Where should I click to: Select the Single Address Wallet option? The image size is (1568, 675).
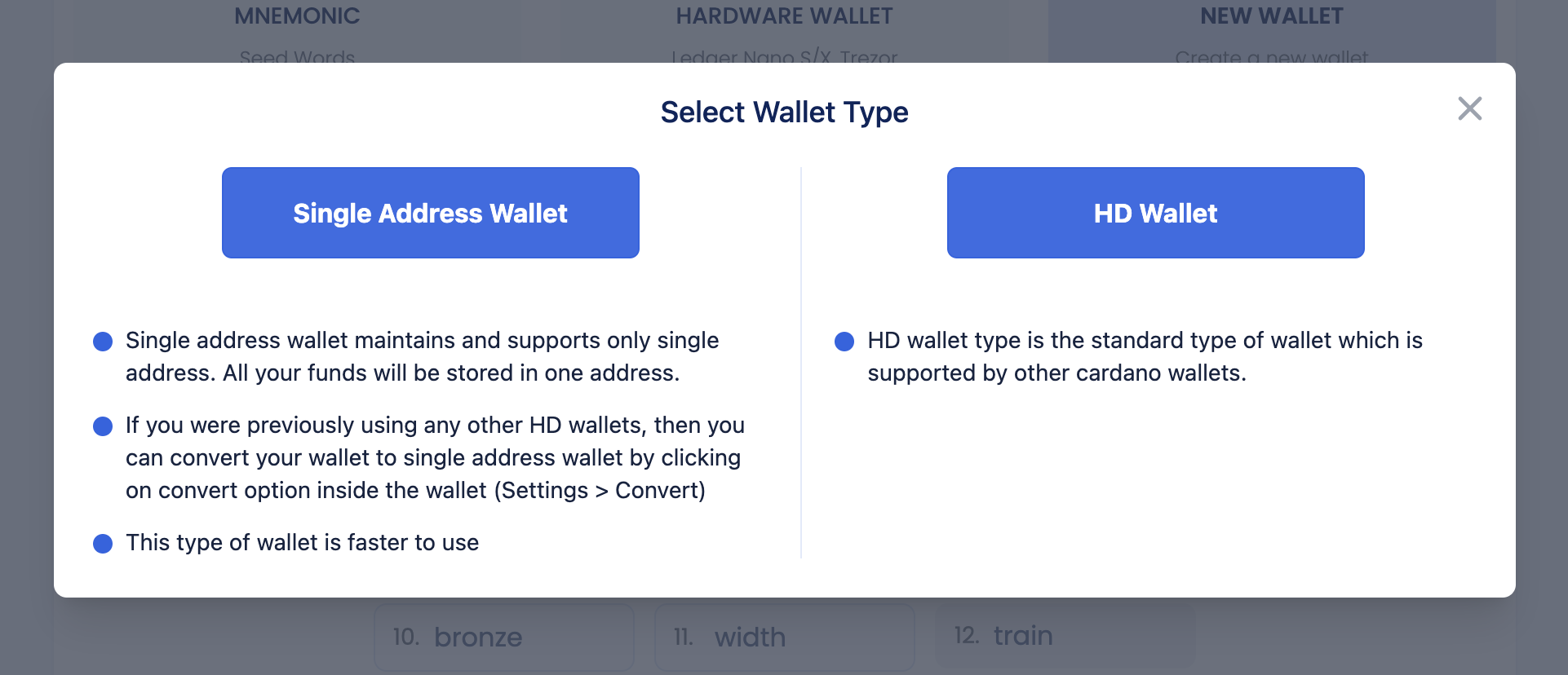click(430, 213)
